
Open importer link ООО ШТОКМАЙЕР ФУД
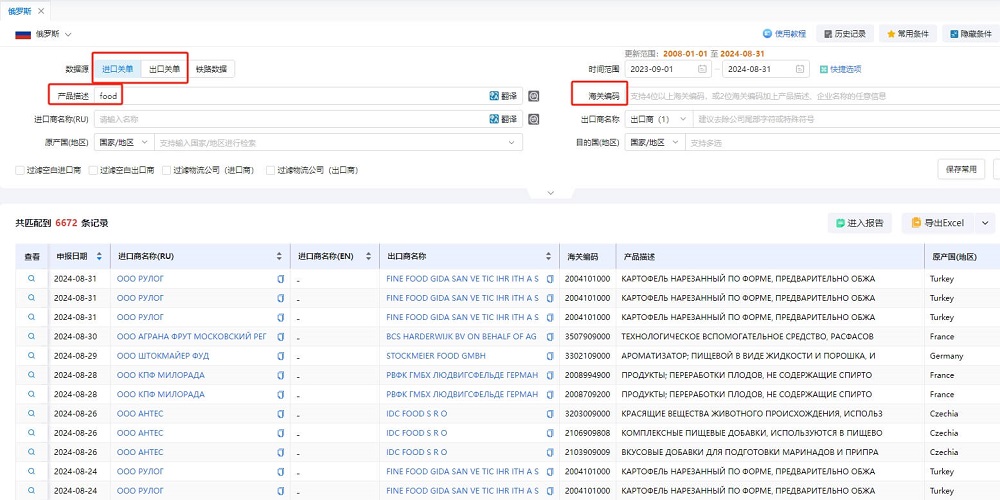[163, 356]
